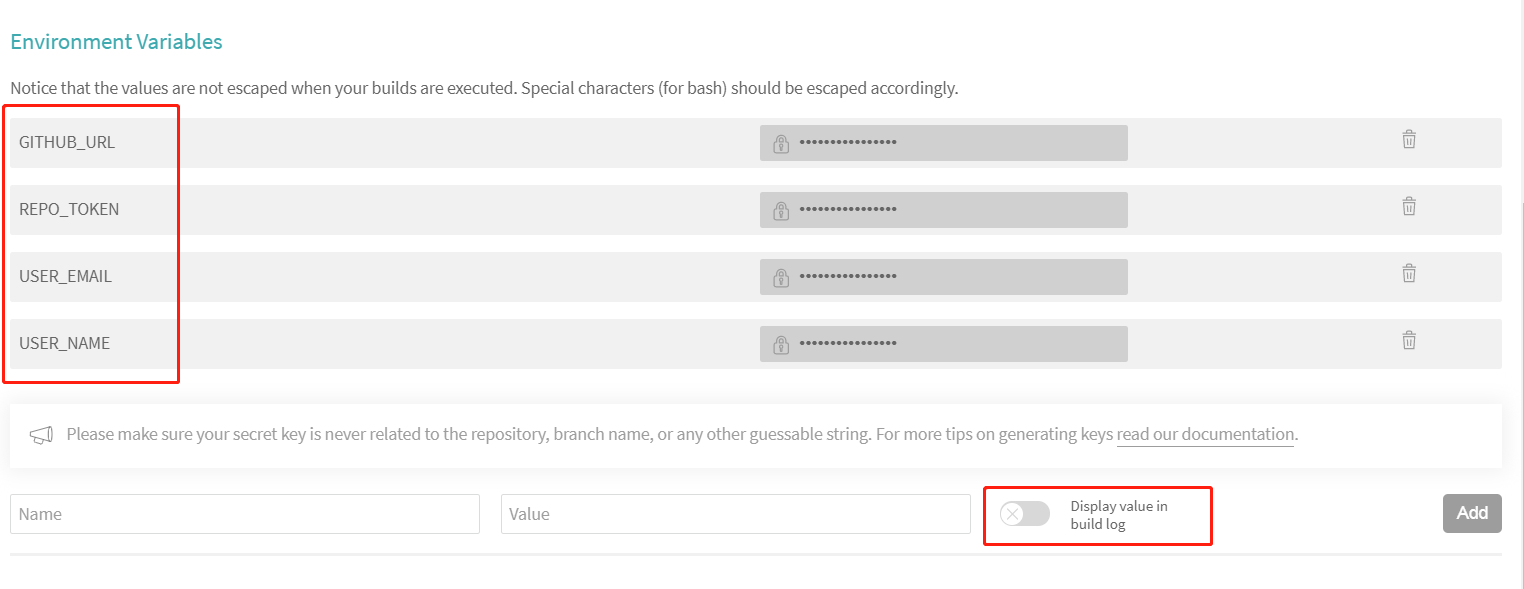1524x589 pixels.
Task: Click the lock icon on GITHUB_URL value
Action: 781,143
